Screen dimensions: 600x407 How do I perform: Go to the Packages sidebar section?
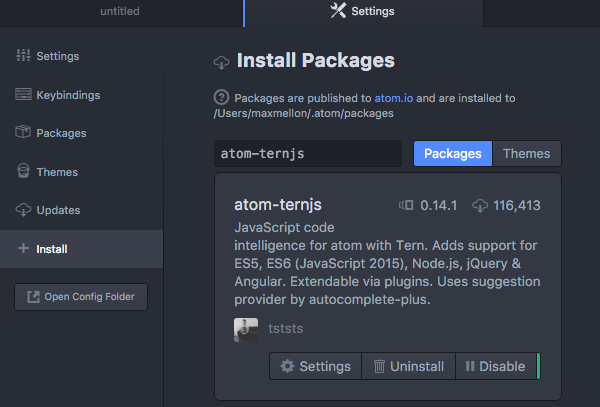82,133
